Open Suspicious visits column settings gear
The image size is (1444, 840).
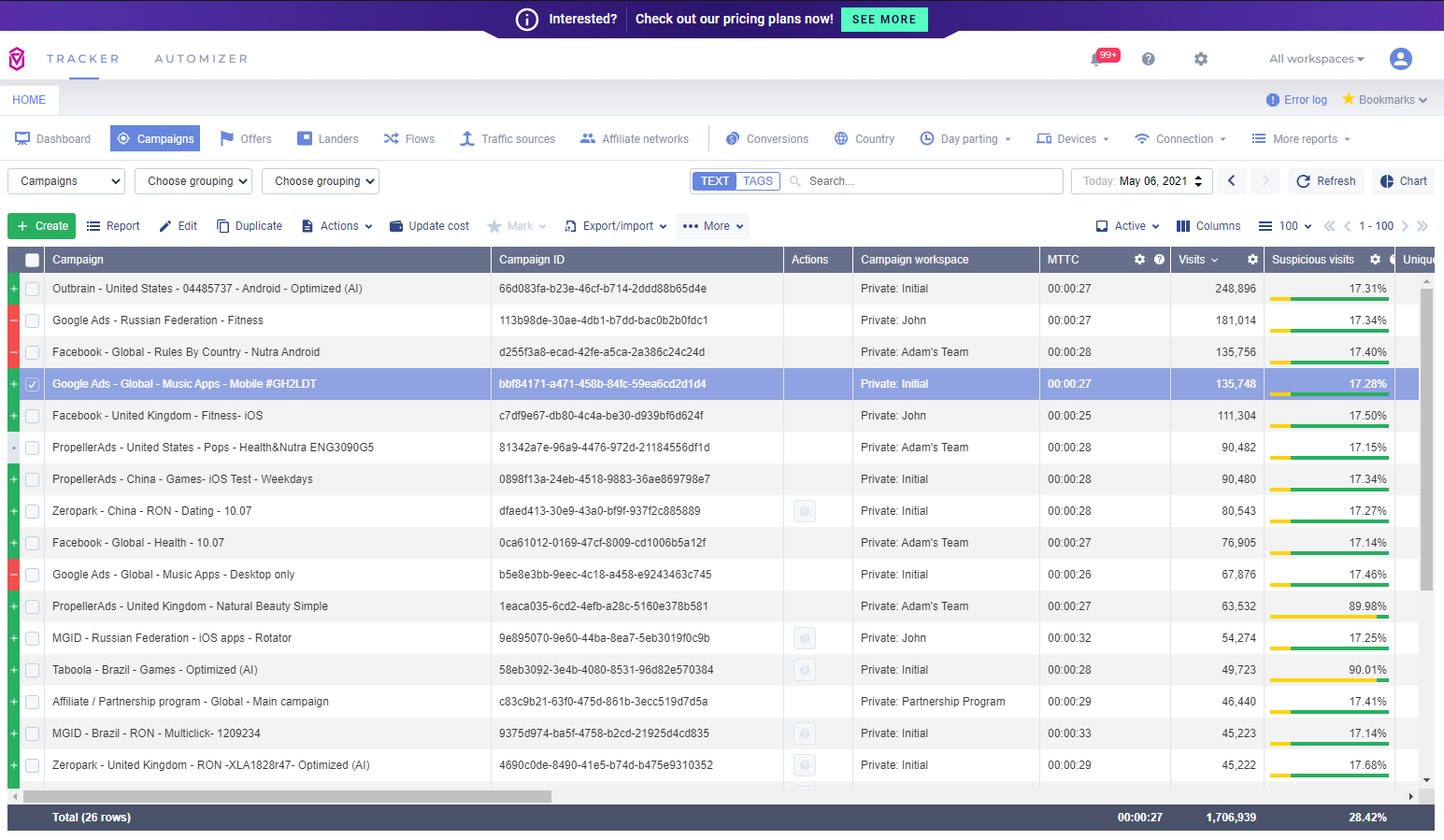pyautogui.click(x=1375, y=260)
